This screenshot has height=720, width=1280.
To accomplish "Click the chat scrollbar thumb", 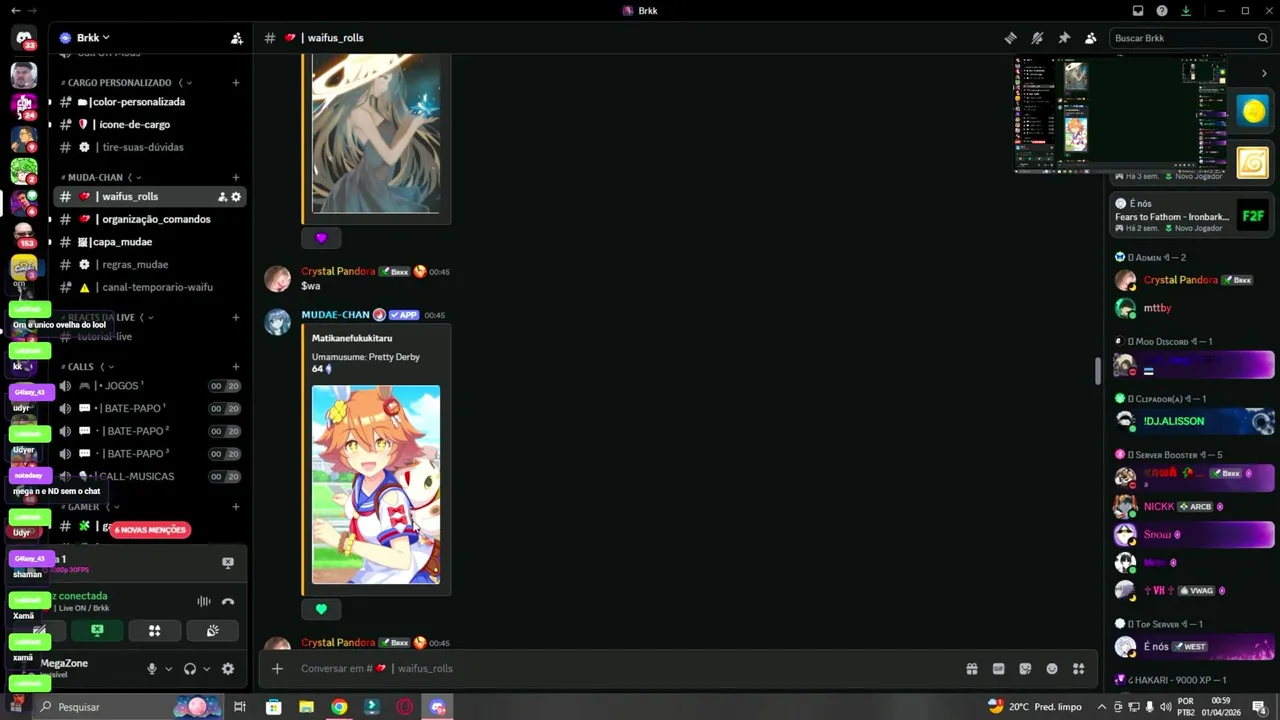I will click(1098, 370).
